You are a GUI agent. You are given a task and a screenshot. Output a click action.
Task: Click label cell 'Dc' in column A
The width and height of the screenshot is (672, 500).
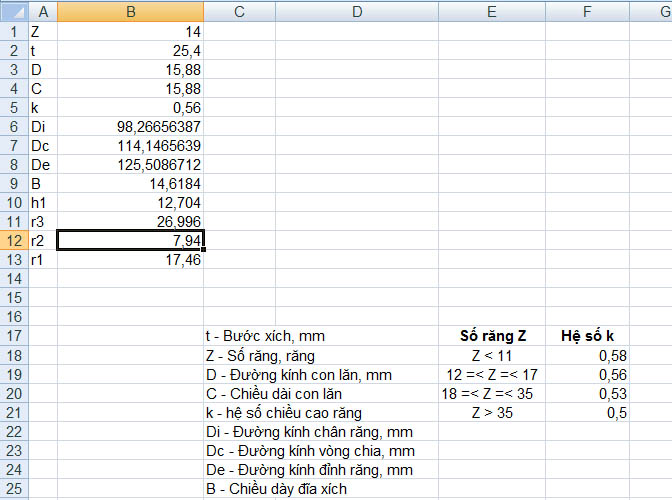(x=43, y=146)
